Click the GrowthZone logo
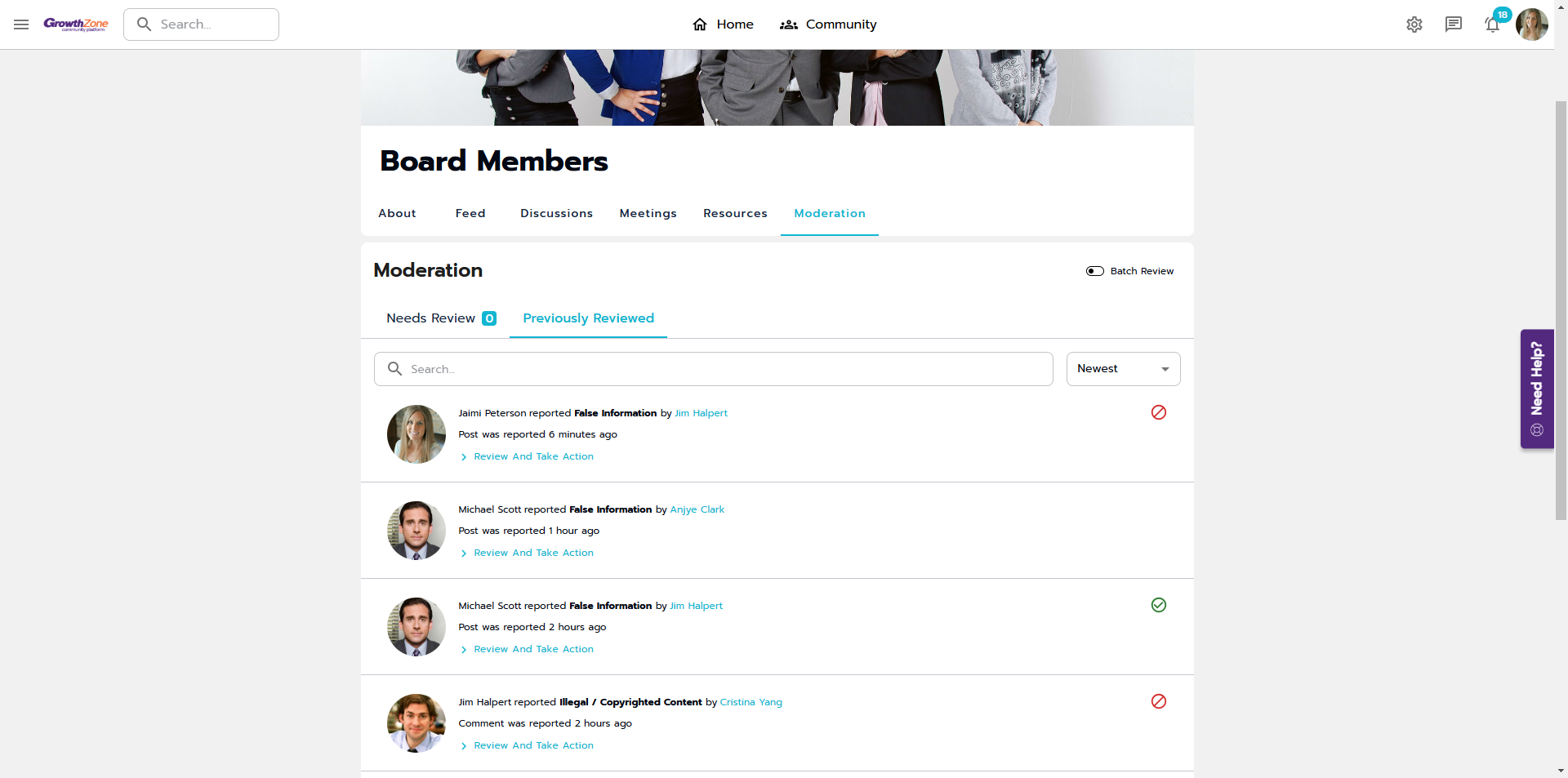 (x=76, y=24)
